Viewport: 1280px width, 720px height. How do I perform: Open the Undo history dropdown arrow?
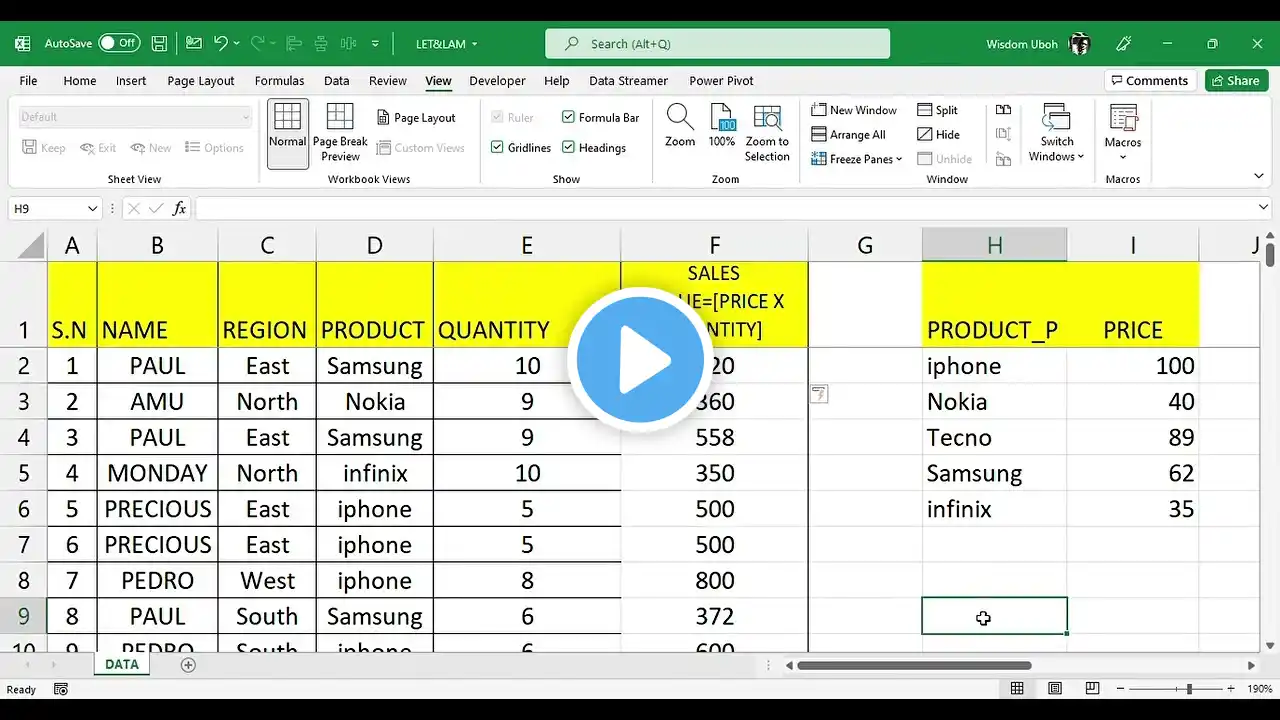tap(237, 44)
